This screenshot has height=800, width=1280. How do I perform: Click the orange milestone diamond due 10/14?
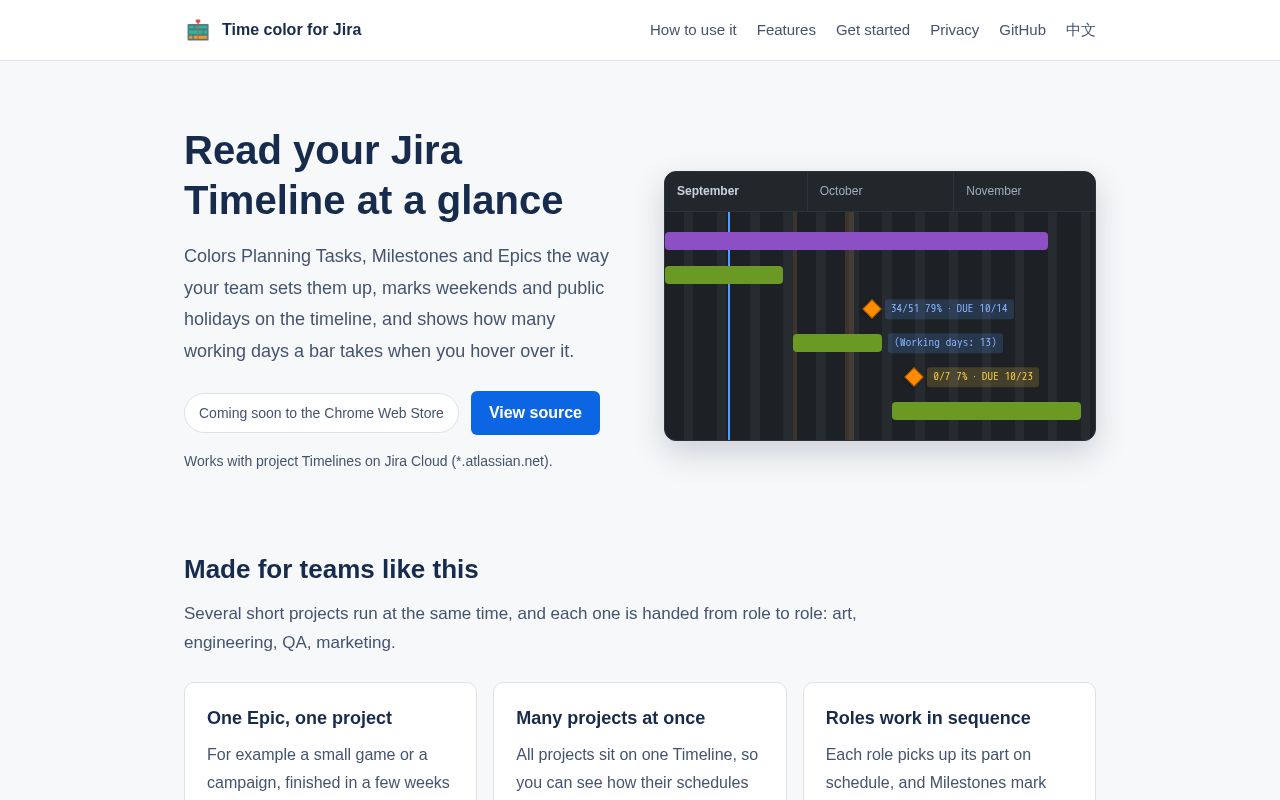tap(872, 309)
